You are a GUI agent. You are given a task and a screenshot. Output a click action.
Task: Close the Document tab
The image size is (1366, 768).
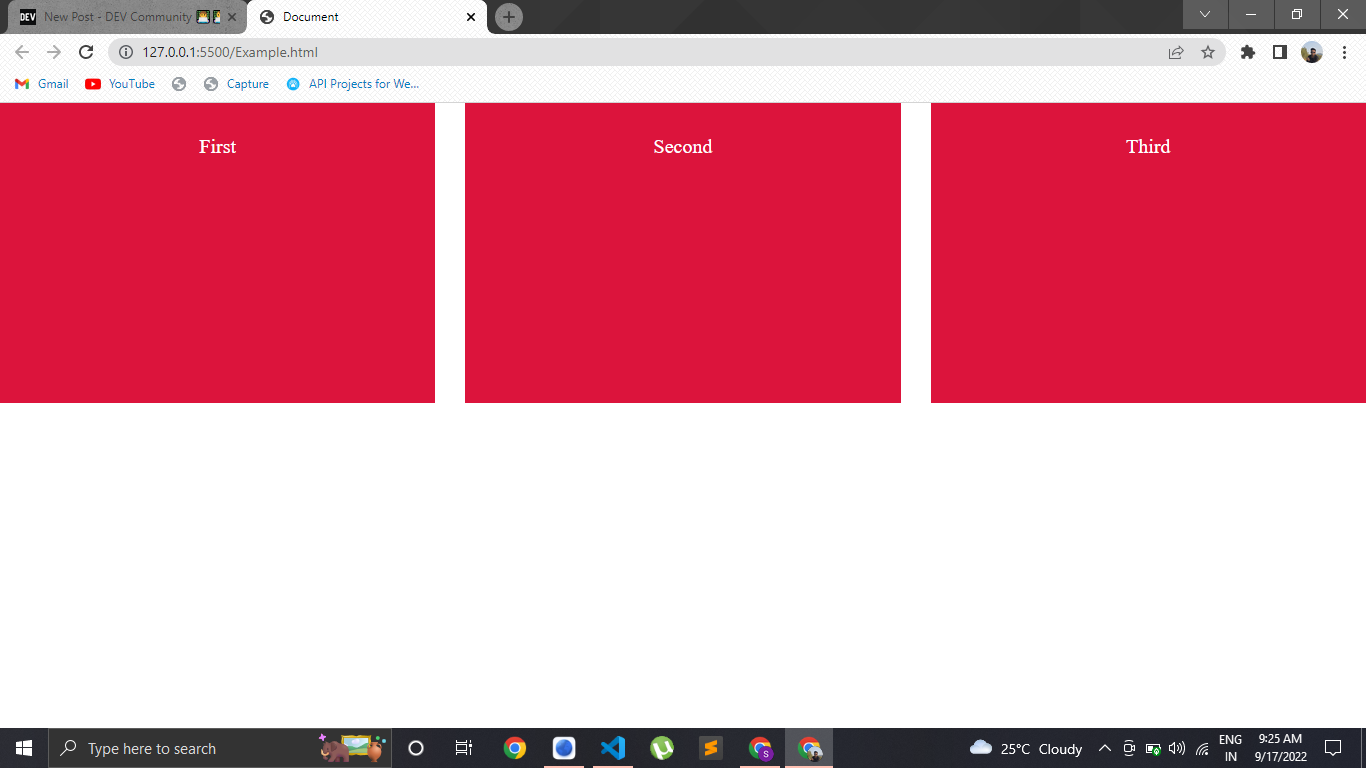coord(471,17)
